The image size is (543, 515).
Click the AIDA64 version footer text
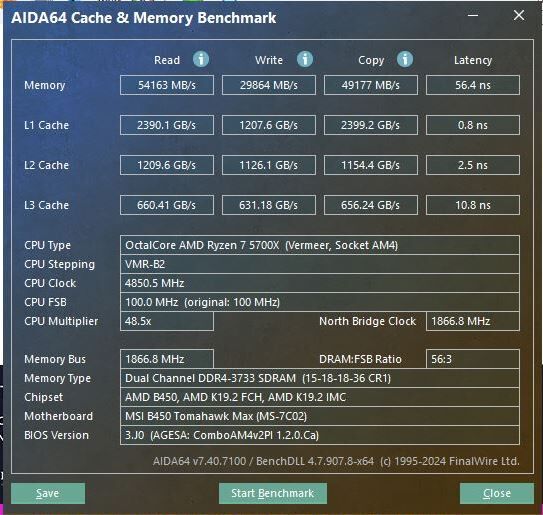[336, 461]
